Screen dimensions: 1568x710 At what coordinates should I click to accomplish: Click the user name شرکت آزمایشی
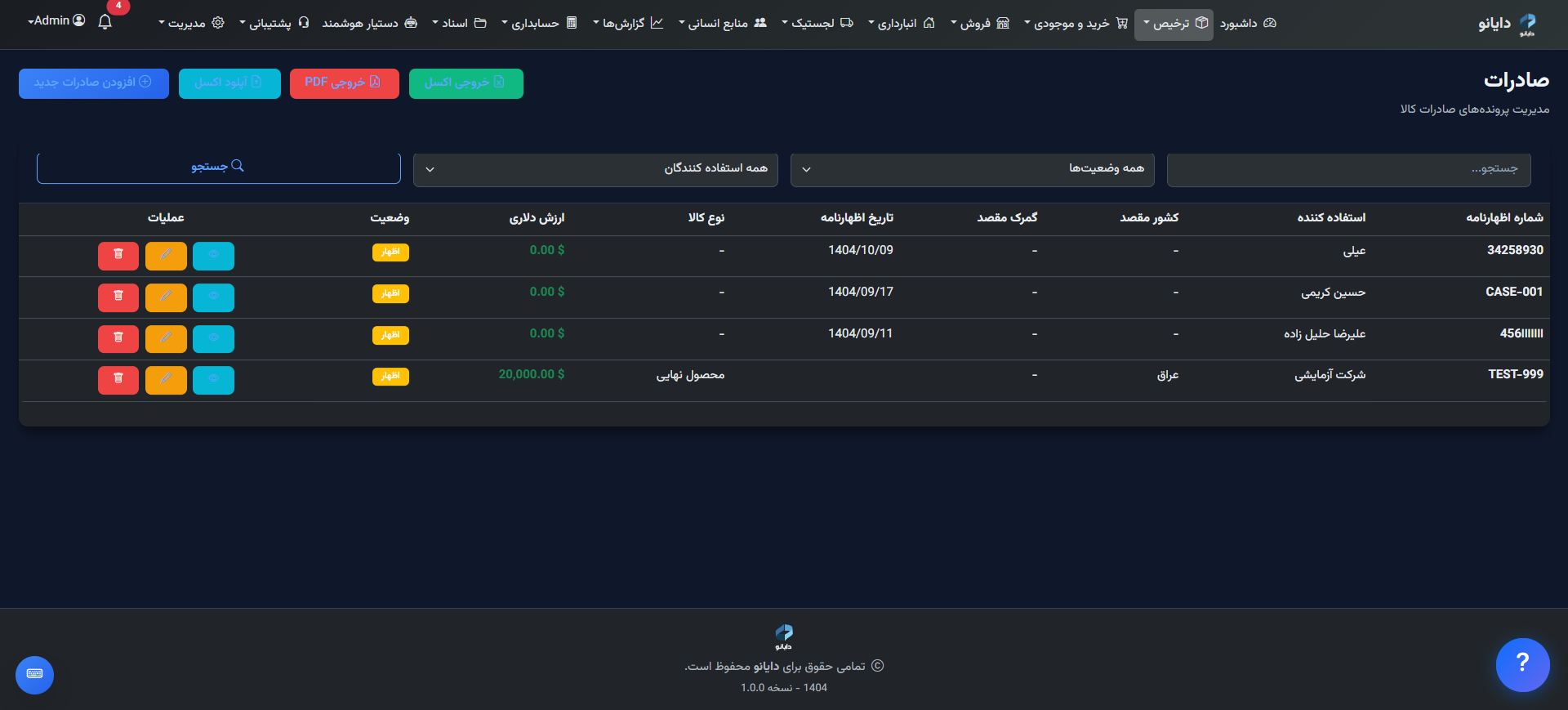tap(1330, 375)
